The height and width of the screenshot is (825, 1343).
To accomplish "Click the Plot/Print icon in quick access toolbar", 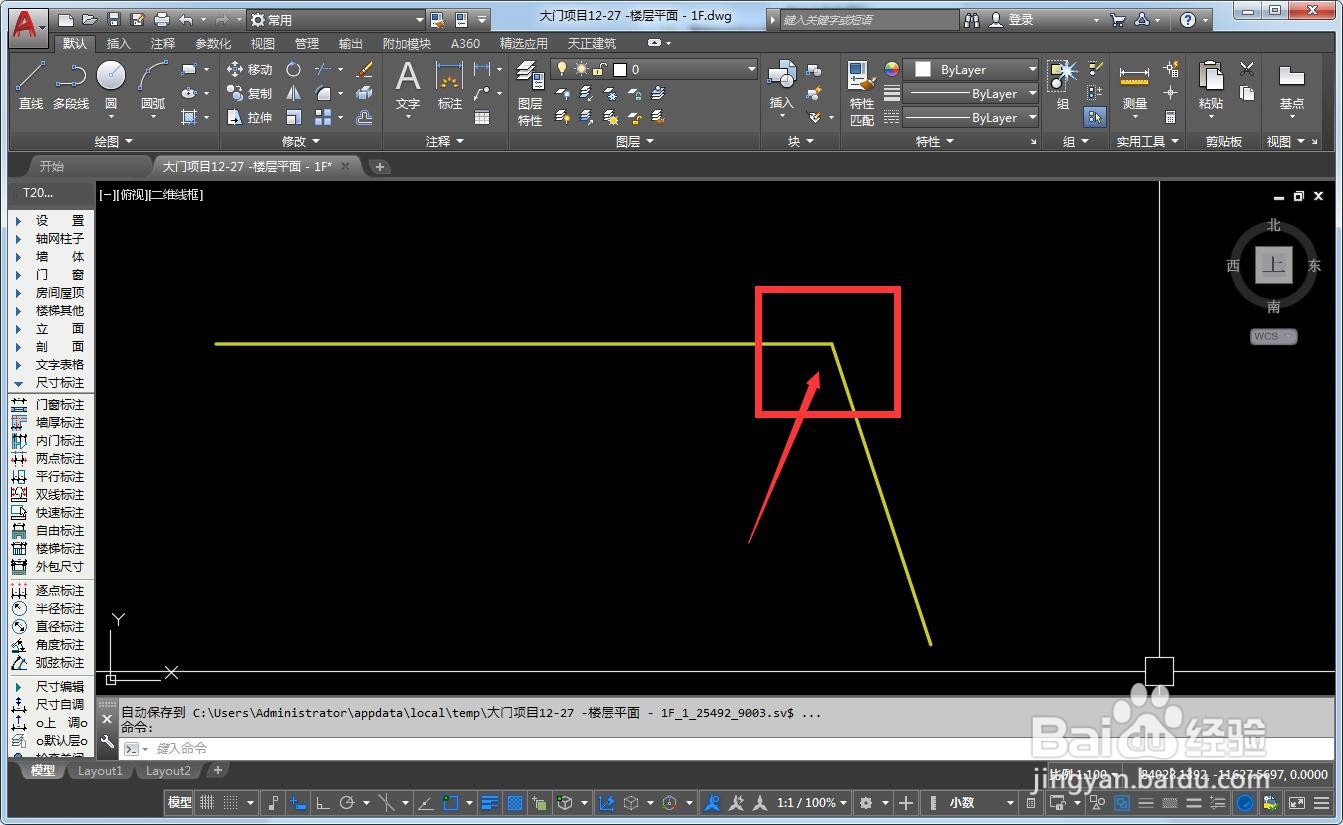I will [x=162, y=19].
